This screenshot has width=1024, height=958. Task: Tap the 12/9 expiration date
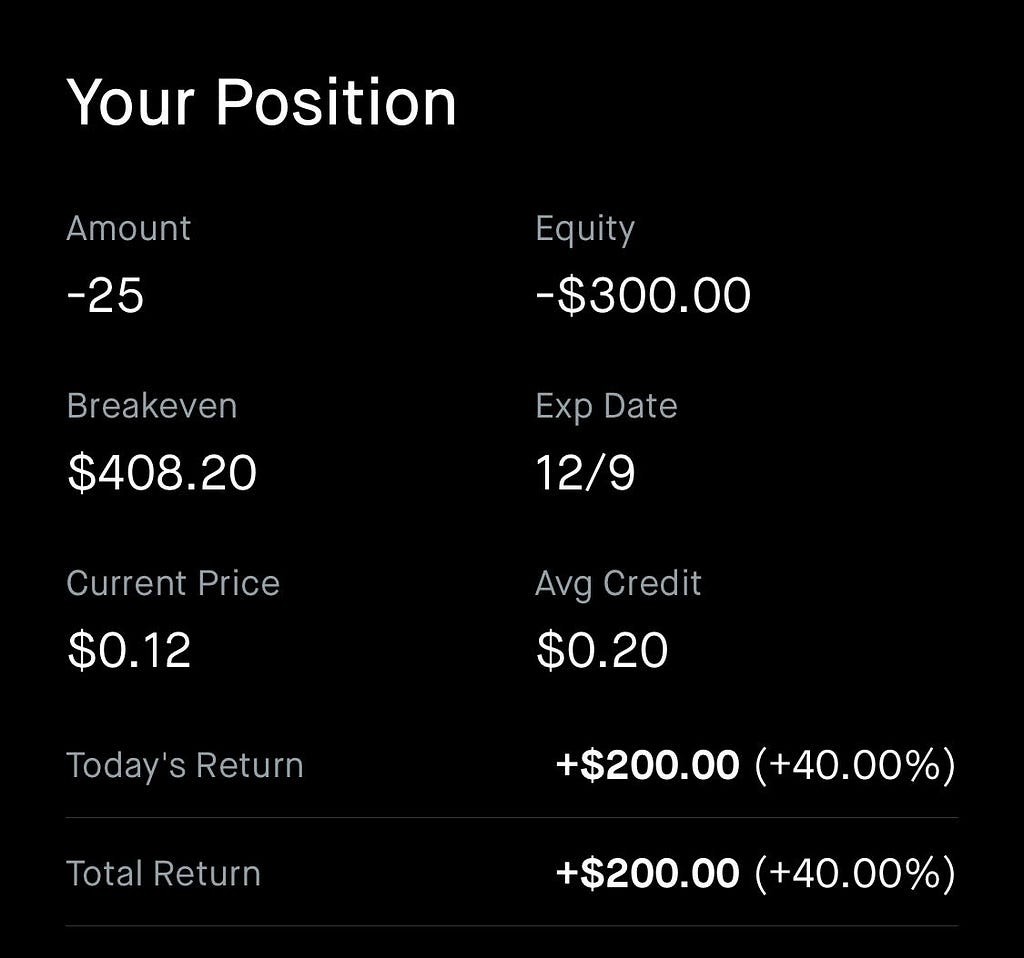[585, 473]
